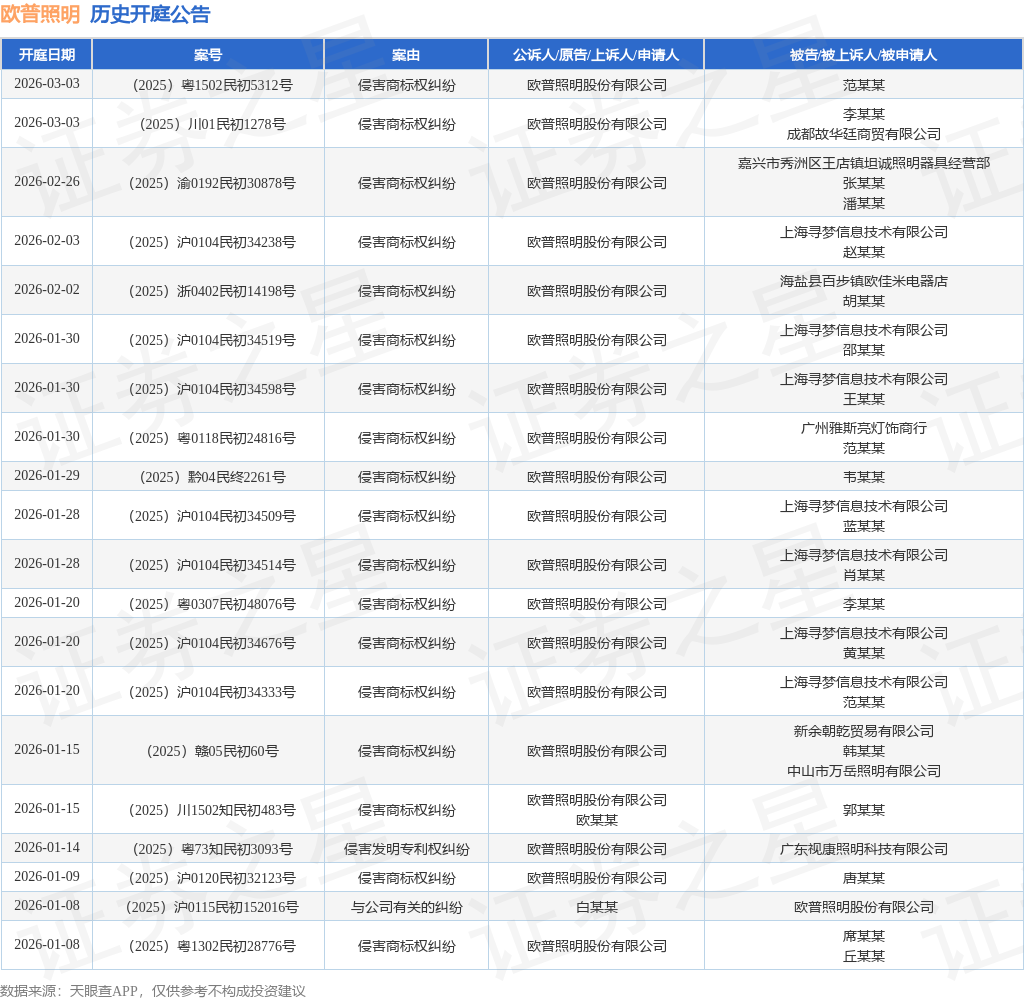Click case number (2025)渝0192民初30878号
This screenshot has width=1024, height=1000.
click(x=212, y=183)
